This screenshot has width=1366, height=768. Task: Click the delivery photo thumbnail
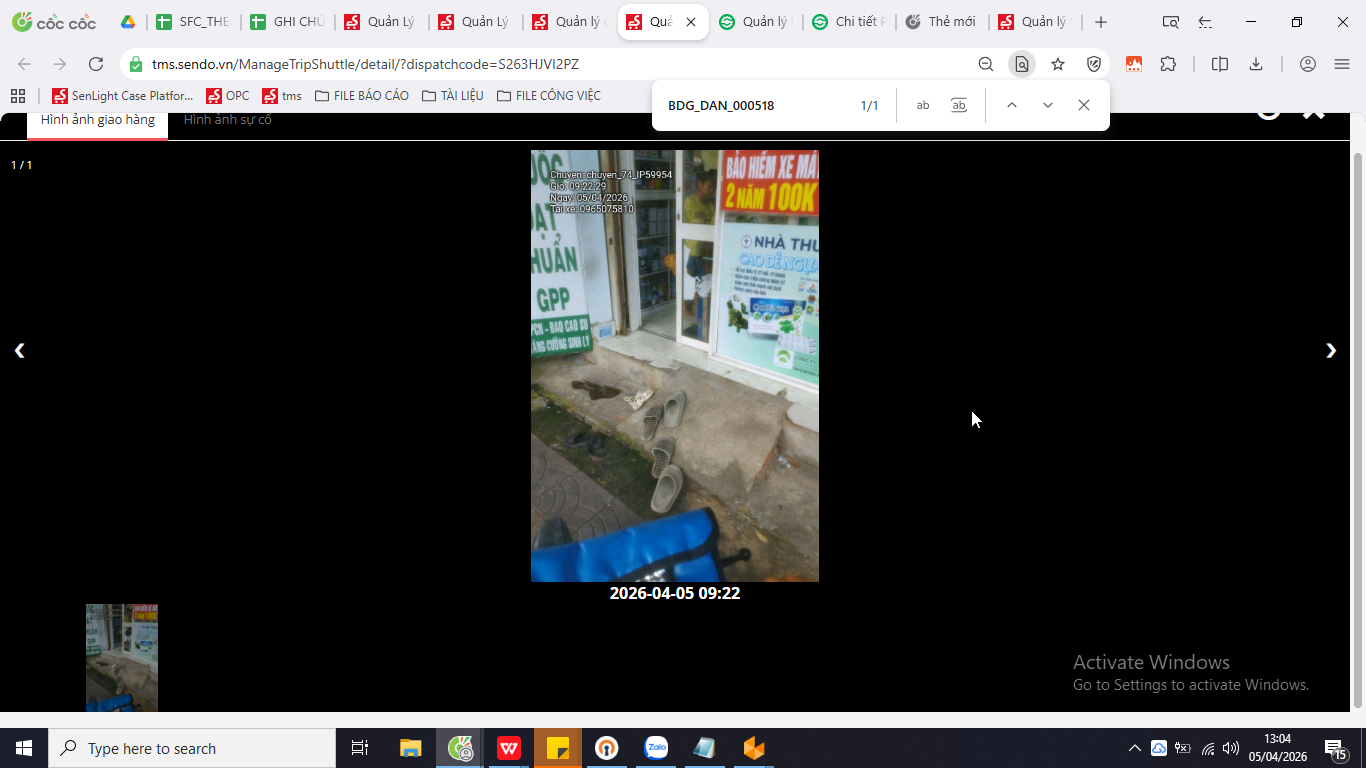(122, 658)
